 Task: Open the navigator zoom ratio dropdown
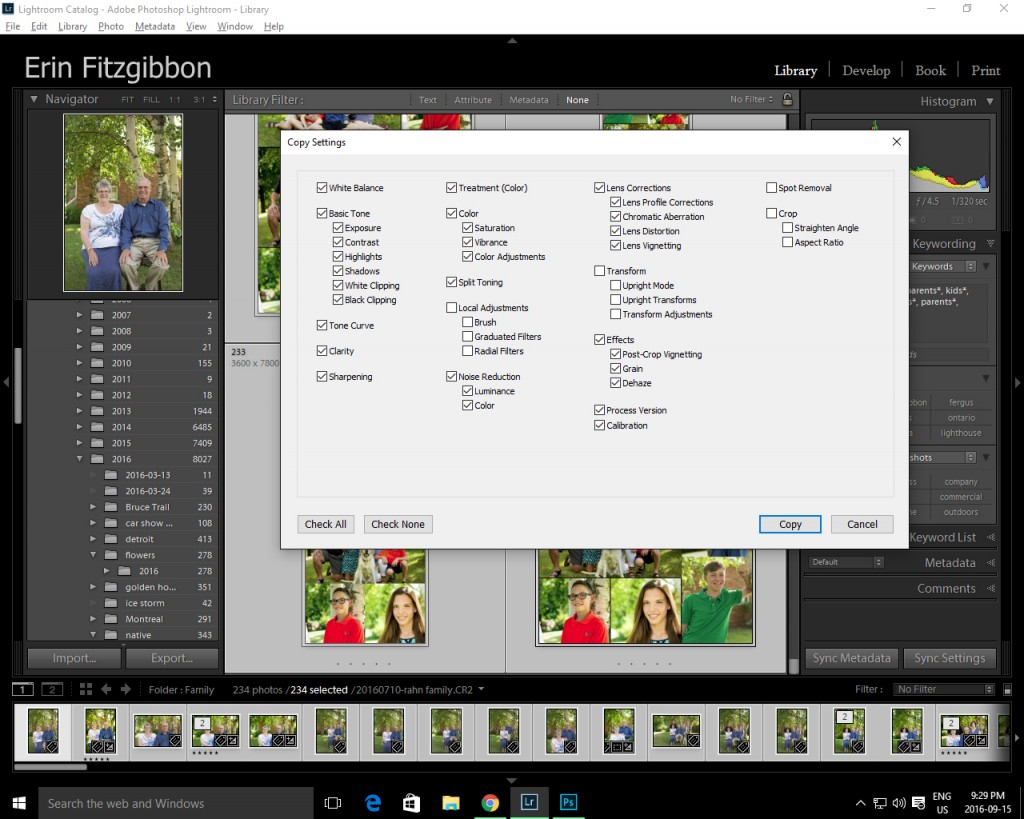click(x=214, y=100)
